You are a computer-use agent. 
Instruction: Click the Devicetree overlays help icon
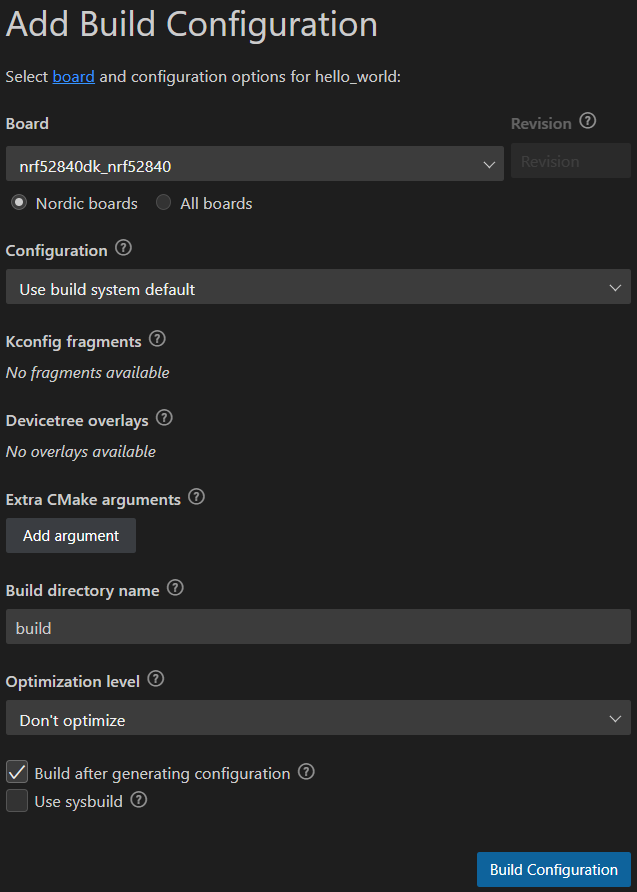point(164,419)
